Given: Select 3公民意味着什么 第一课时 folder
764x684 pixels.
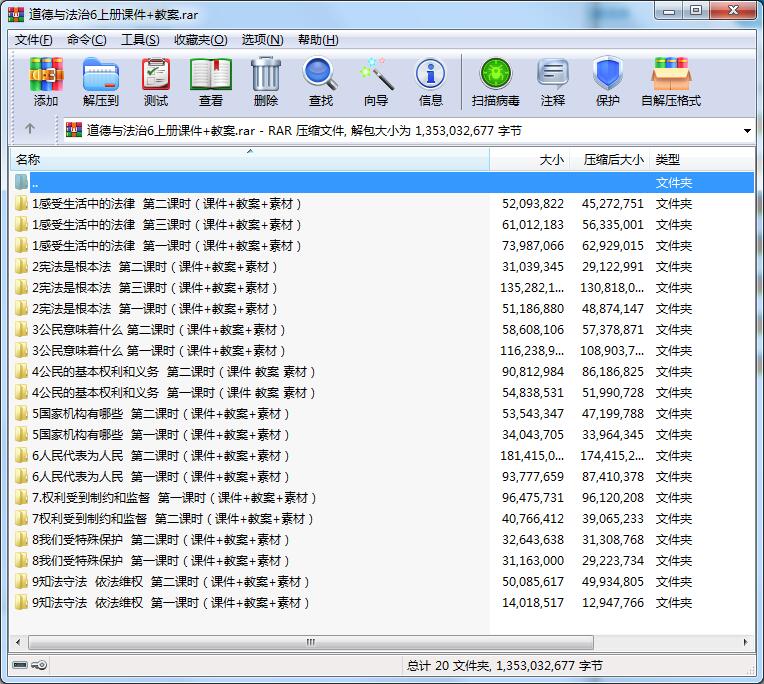Looking at the screenshot, I should tap(158, 351).
